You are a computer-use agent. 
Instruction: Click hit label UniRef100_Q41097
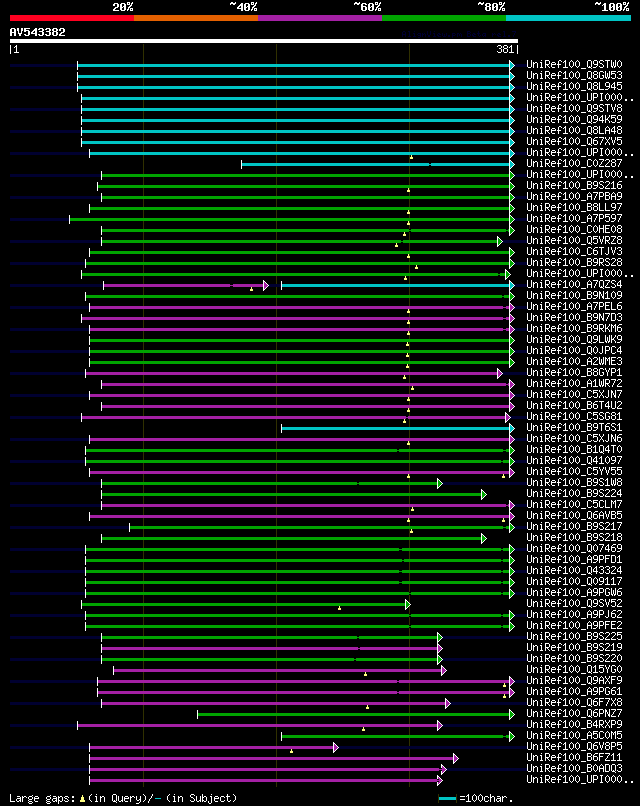click(574, 461)
